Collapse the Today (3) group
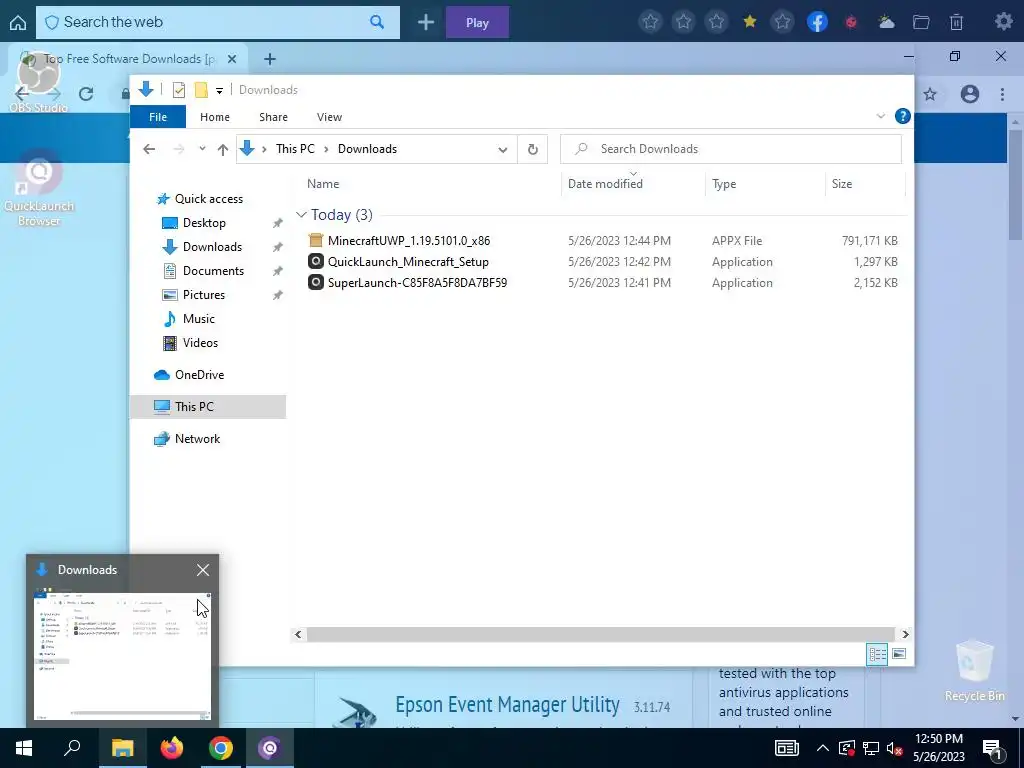1024x768 pixels. (301, 215)
